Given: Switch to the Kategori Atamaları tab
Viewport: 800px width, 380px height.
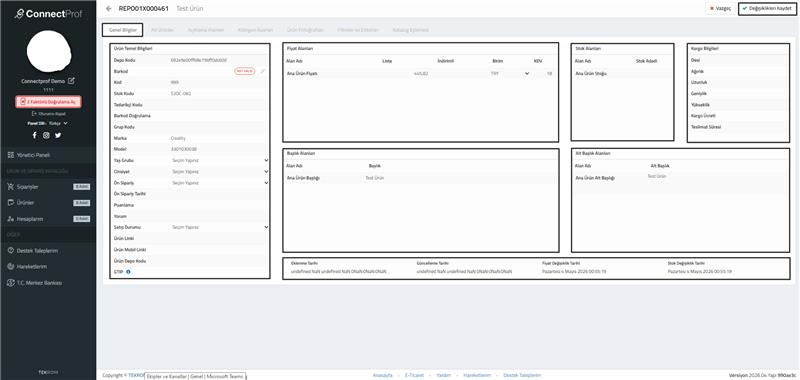Looking at the screenshot, I should click(255, 30).
